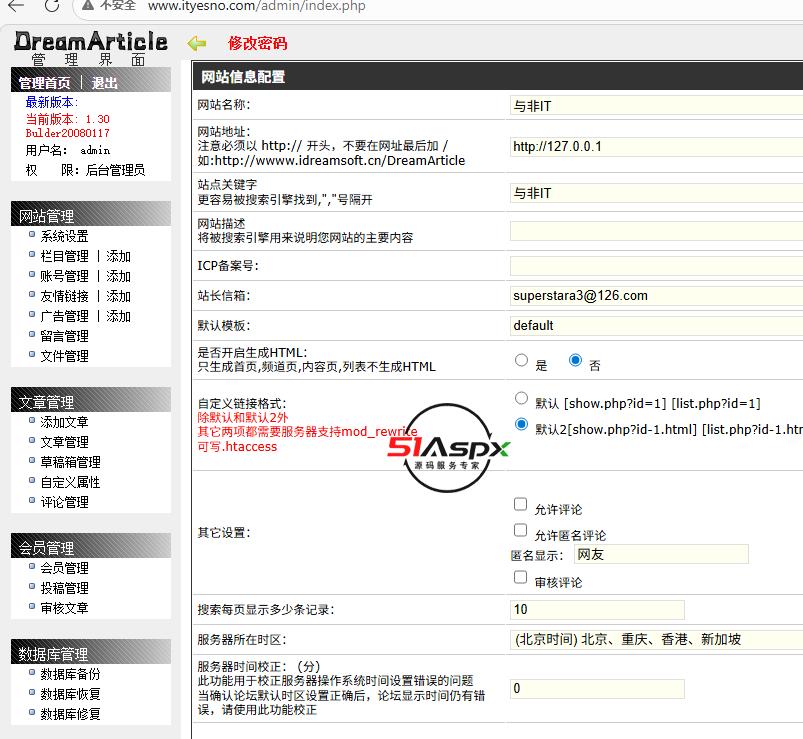The image size is (803, 739).
Task: Click the 最新版本 text
Action: click(x=52, y=102)
